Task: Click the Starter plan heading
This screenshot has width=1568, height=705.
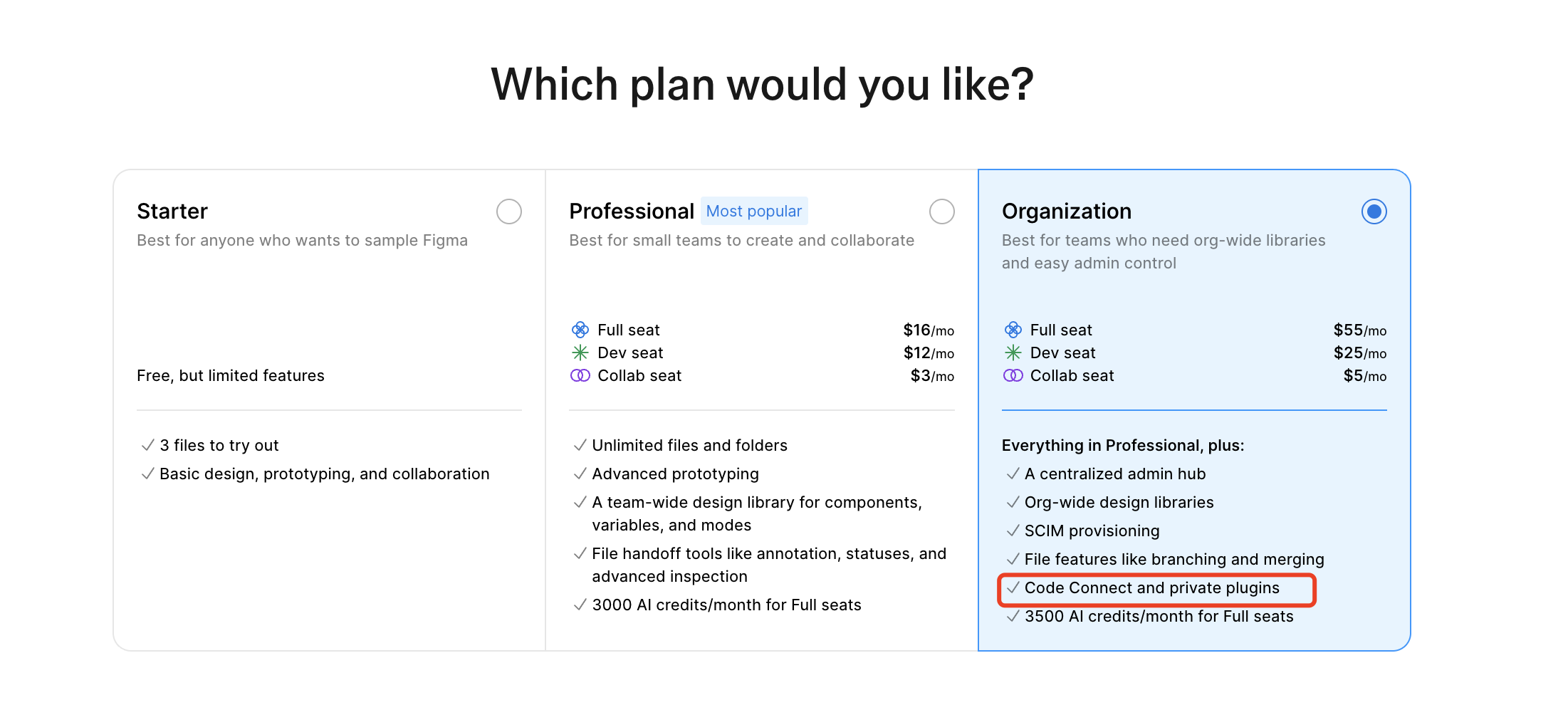Action: pyautogui.click(x=172, y=211)
